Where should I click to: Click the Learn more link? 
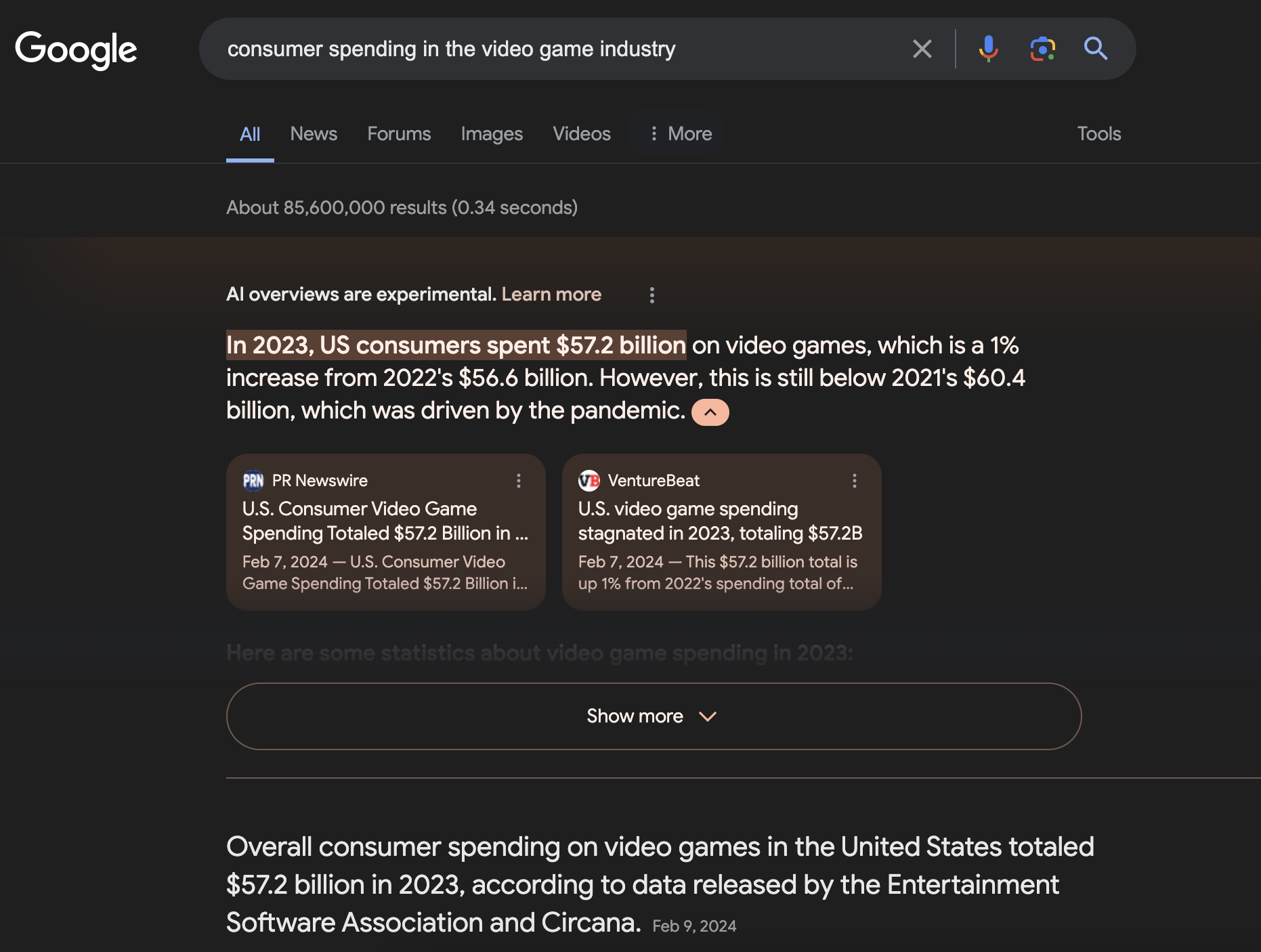point(551,295)
